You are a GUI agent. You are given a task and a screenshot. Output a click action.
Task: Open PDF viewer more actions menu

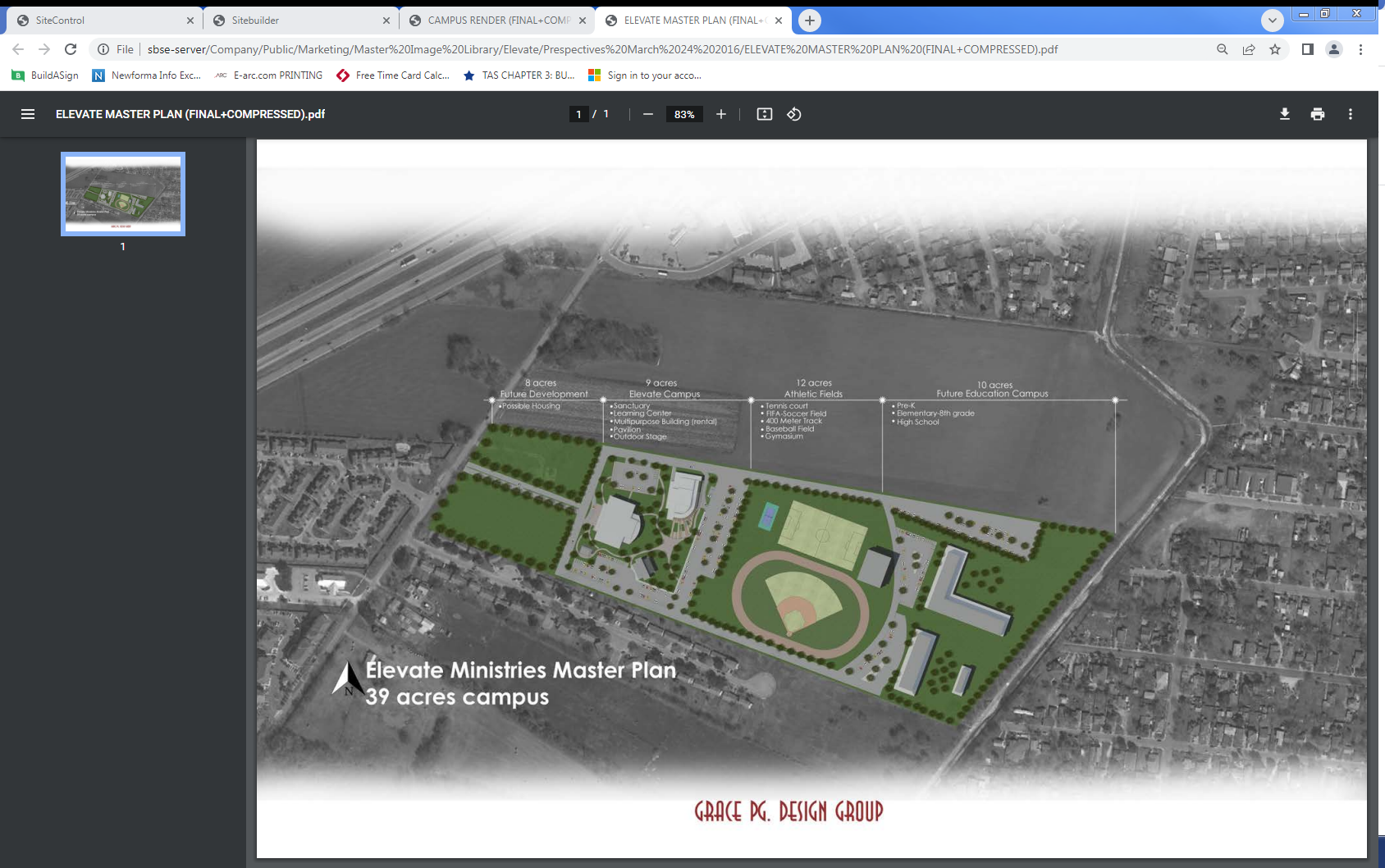1351,114
